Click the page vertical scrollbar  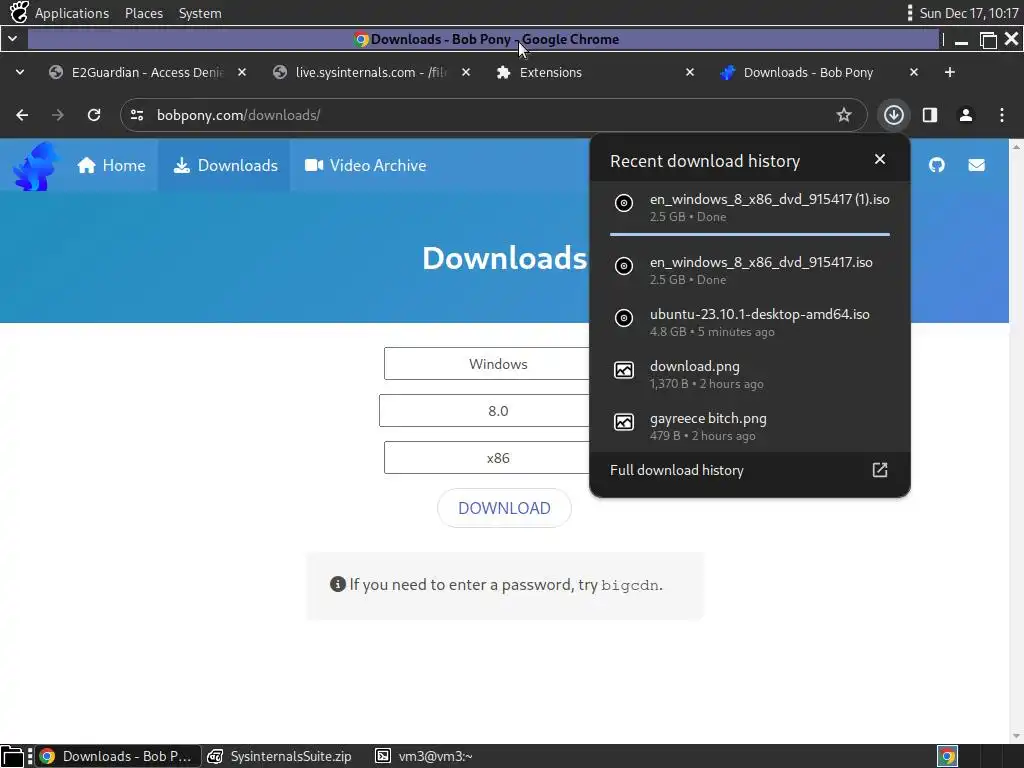tap(1016, 441)
